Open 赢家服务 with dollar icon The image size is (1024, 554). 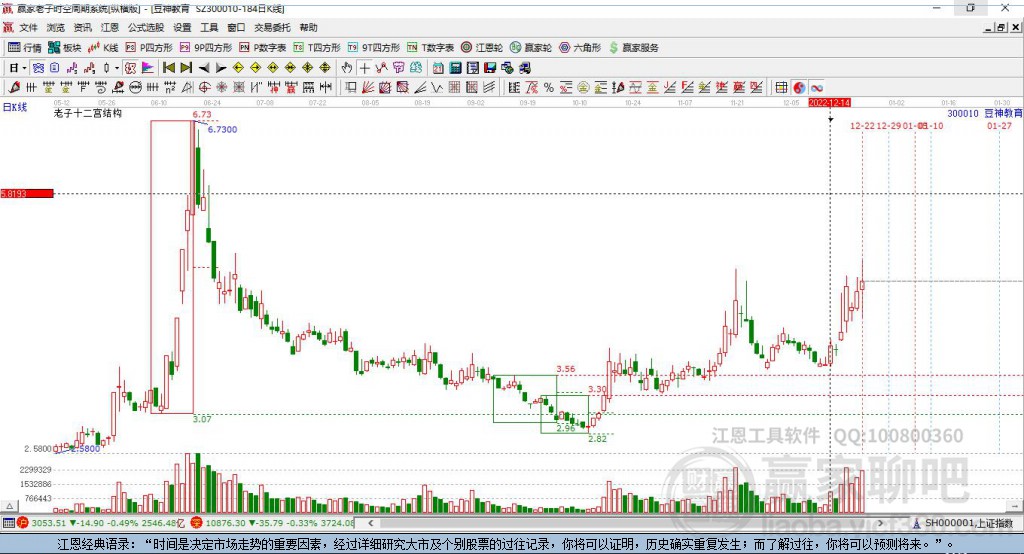[x=633, y=48]
